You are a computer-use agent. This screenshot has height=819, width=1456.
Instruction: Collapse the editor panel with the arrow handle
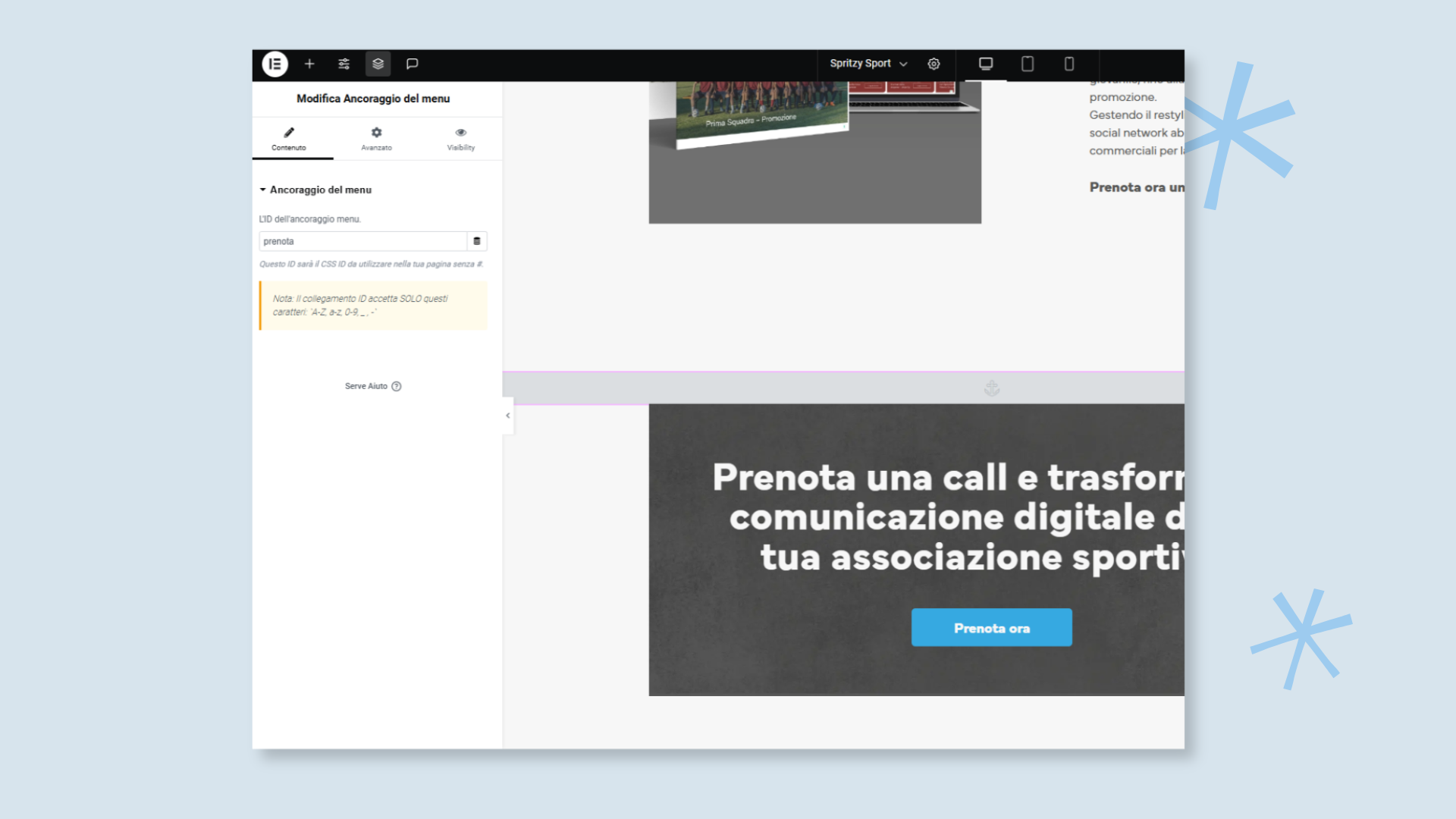pos(508,416)
